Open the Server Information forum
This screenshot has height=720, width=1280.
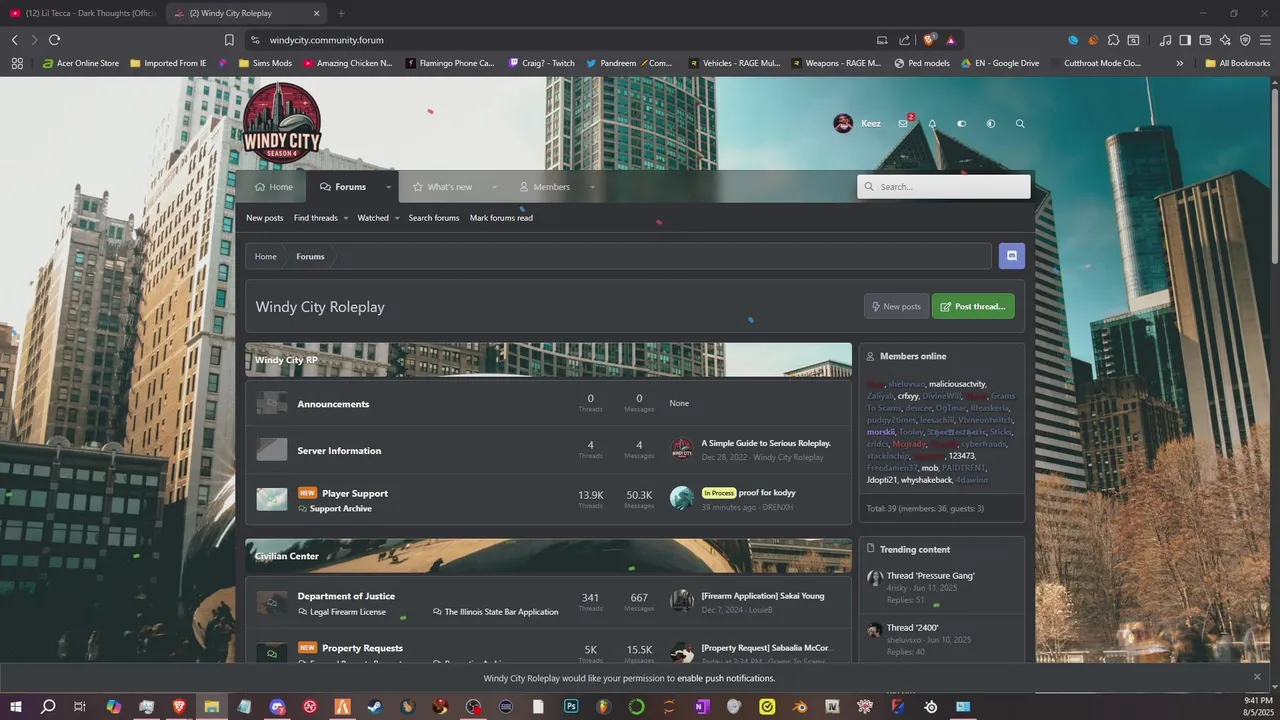click(x=339, y=451)
